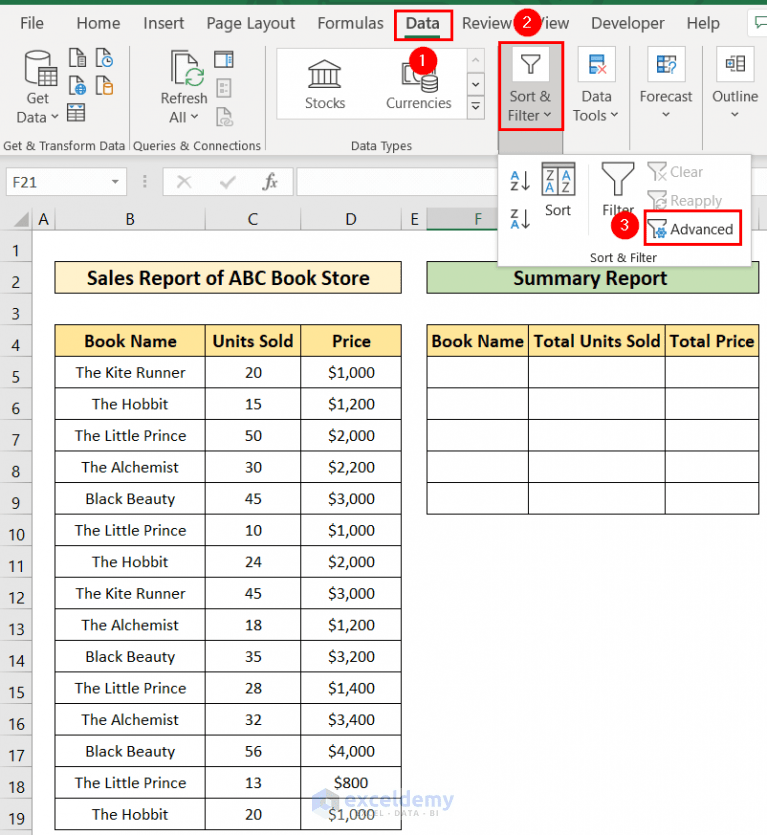The height and width of the screenshot is (835, 767).
Task: Click Enter checkmark icon
Action: click(227, 182)
